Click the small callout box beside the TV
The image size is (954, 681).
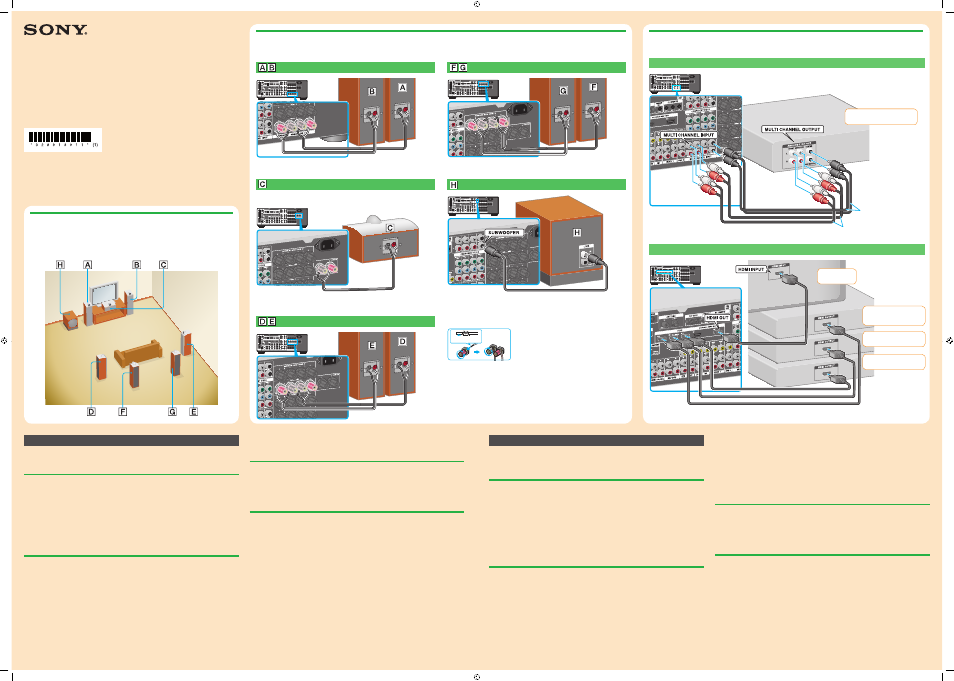click(x=837, y=276)
